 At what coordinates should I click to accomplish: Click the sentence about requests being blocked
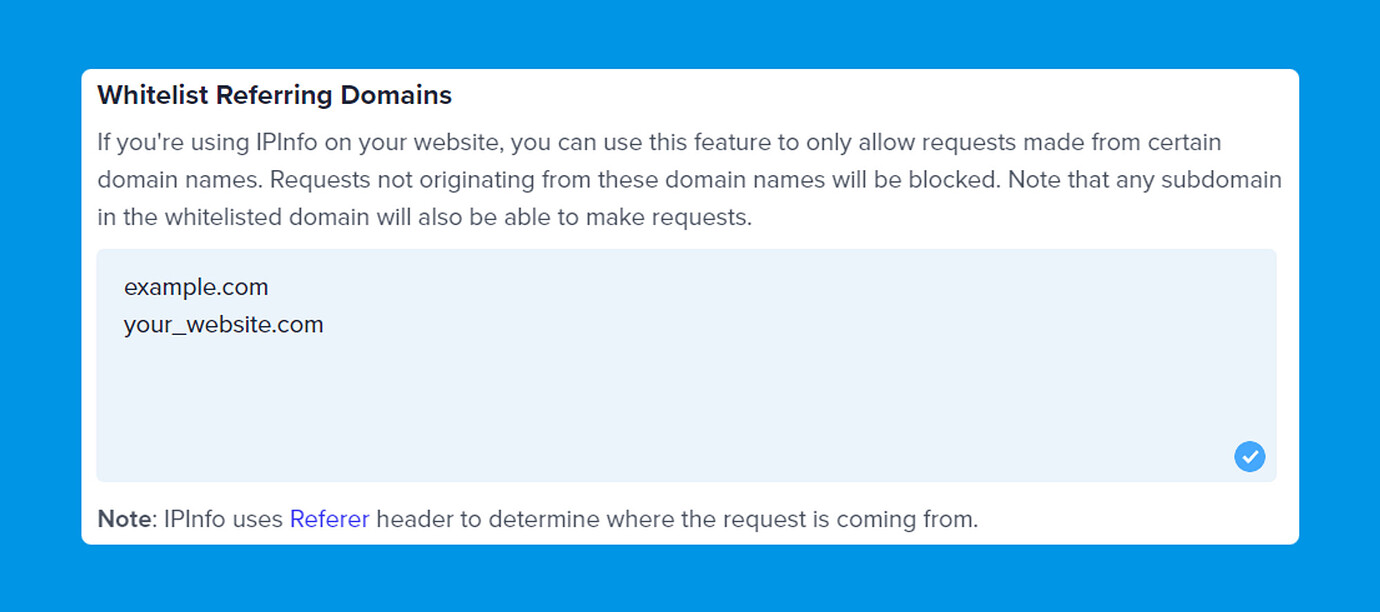click(x=636, y=180)
